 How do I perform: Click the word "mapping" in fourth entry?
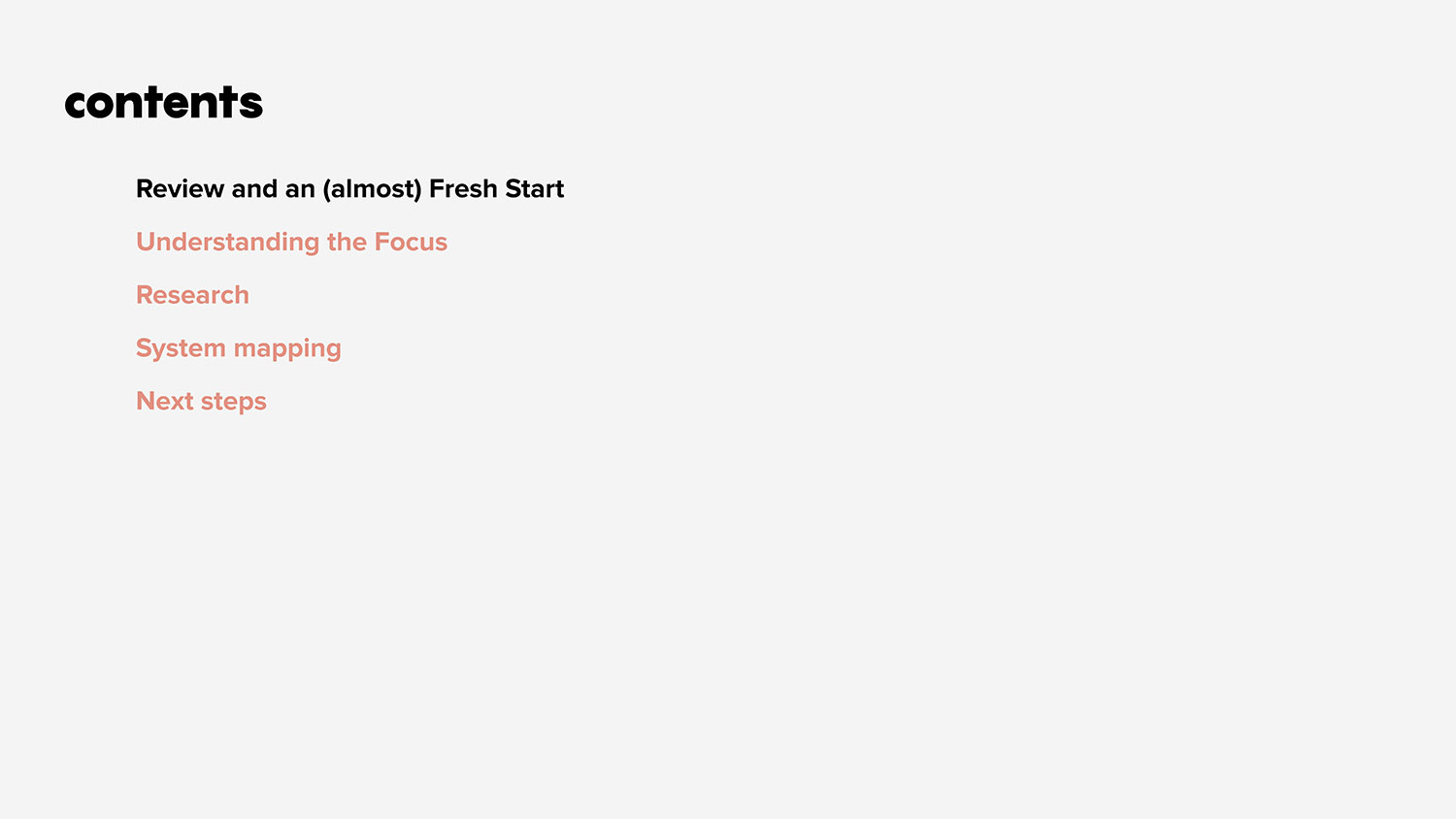pyautogui.click(x=287, y=349)
